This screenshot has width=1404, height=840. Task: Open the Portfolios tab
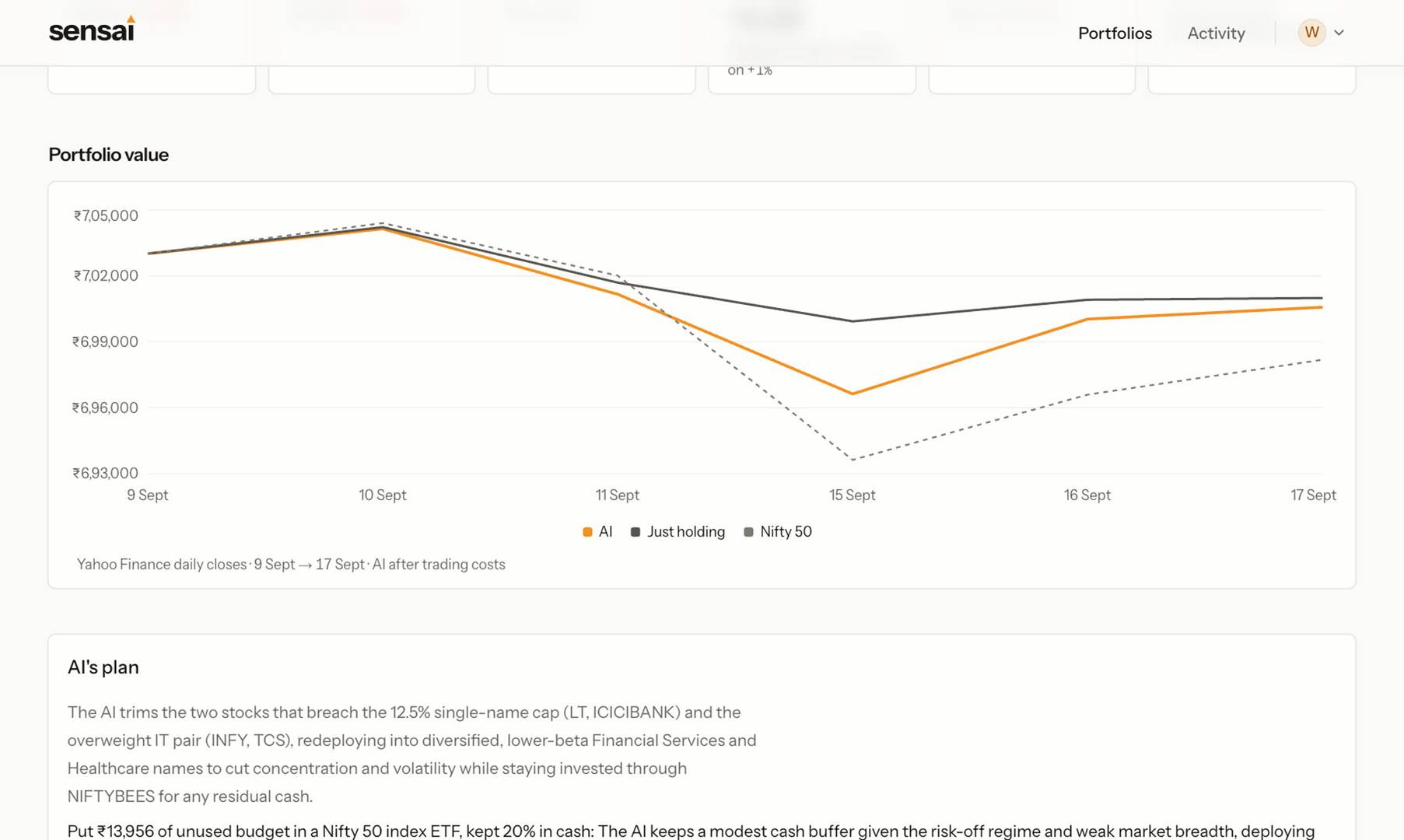(x=1115, y=33)
